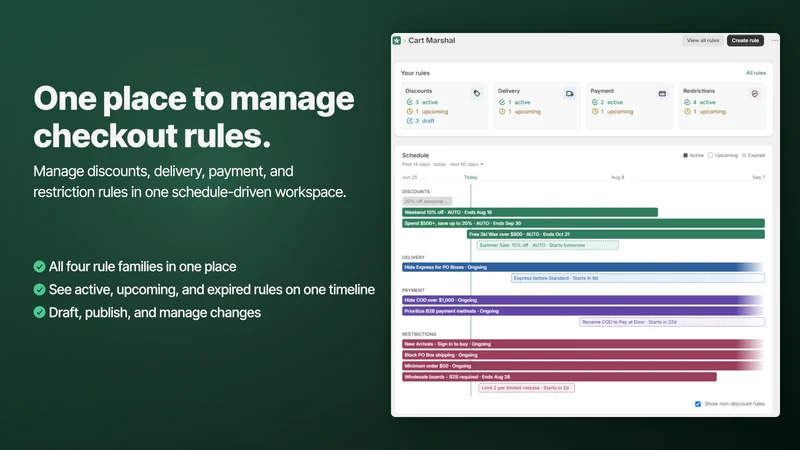Select the Today marker on the timeline
Image resolution: width=800 pixels, height=450 pixels.
click(x=470, y=177)
